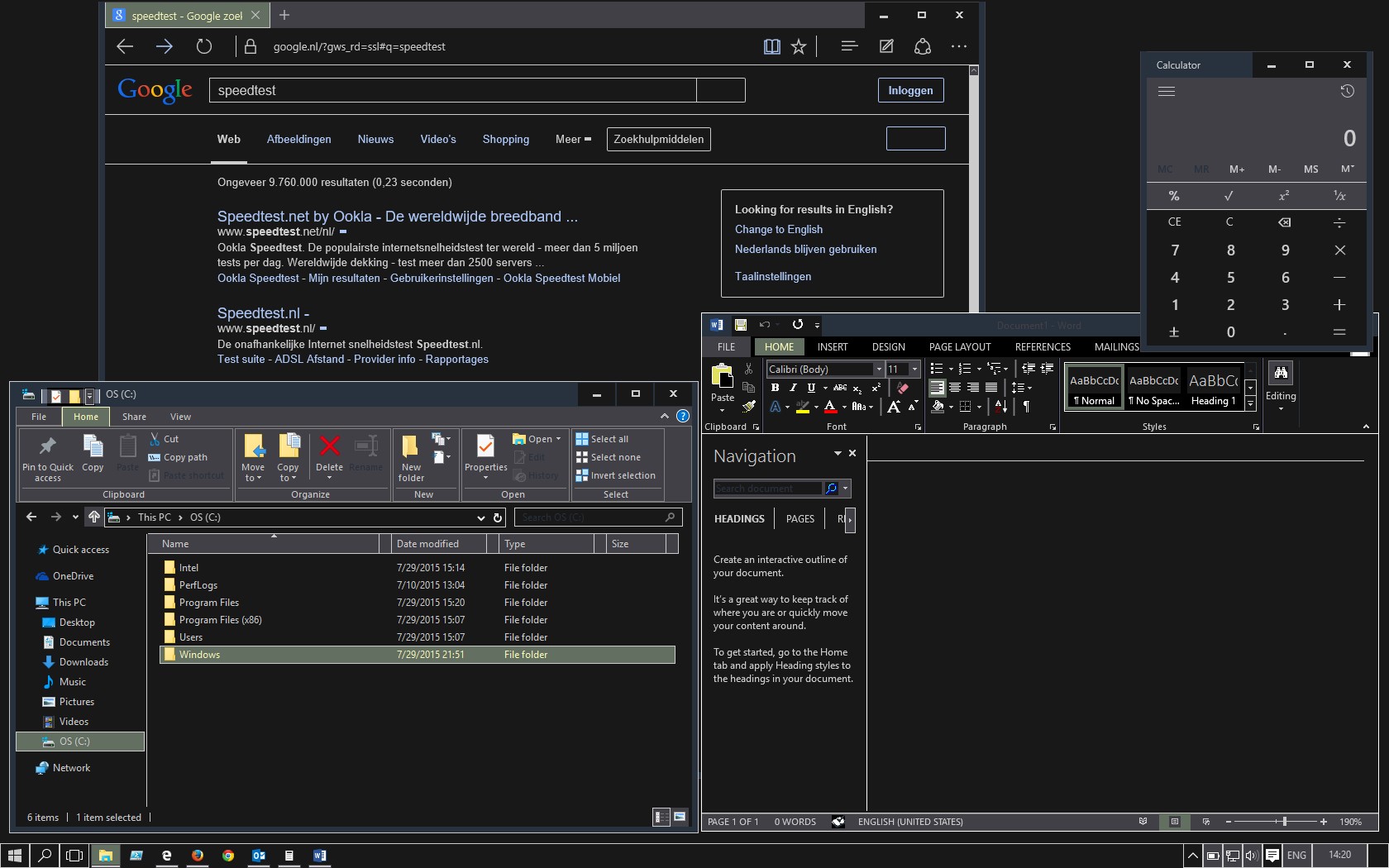
Task: Click the Strikethrough icon in Word
Action: tap(839, 388)
